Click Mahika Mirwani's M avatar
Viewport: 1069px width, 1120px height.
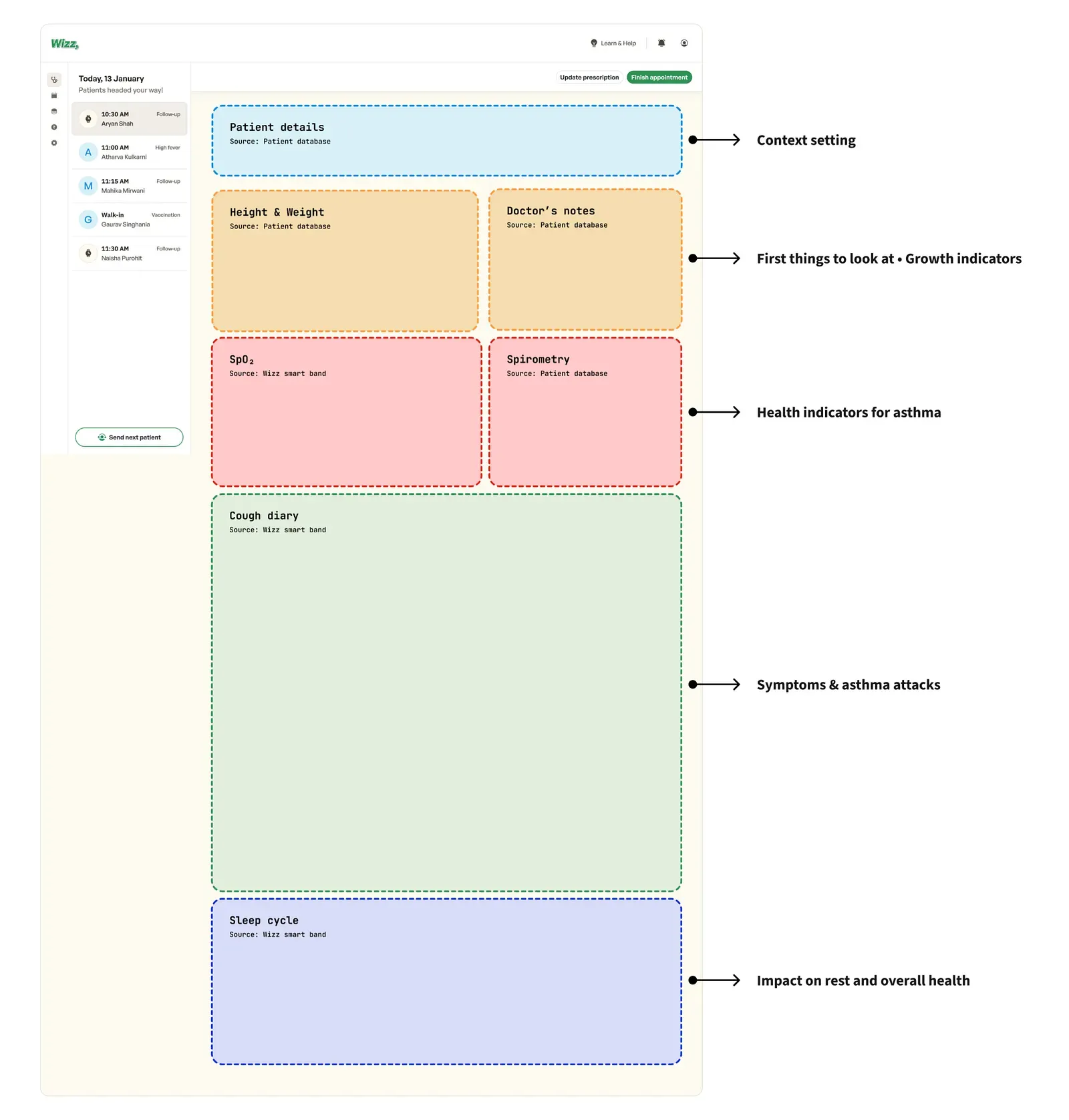tap(88, 186)
